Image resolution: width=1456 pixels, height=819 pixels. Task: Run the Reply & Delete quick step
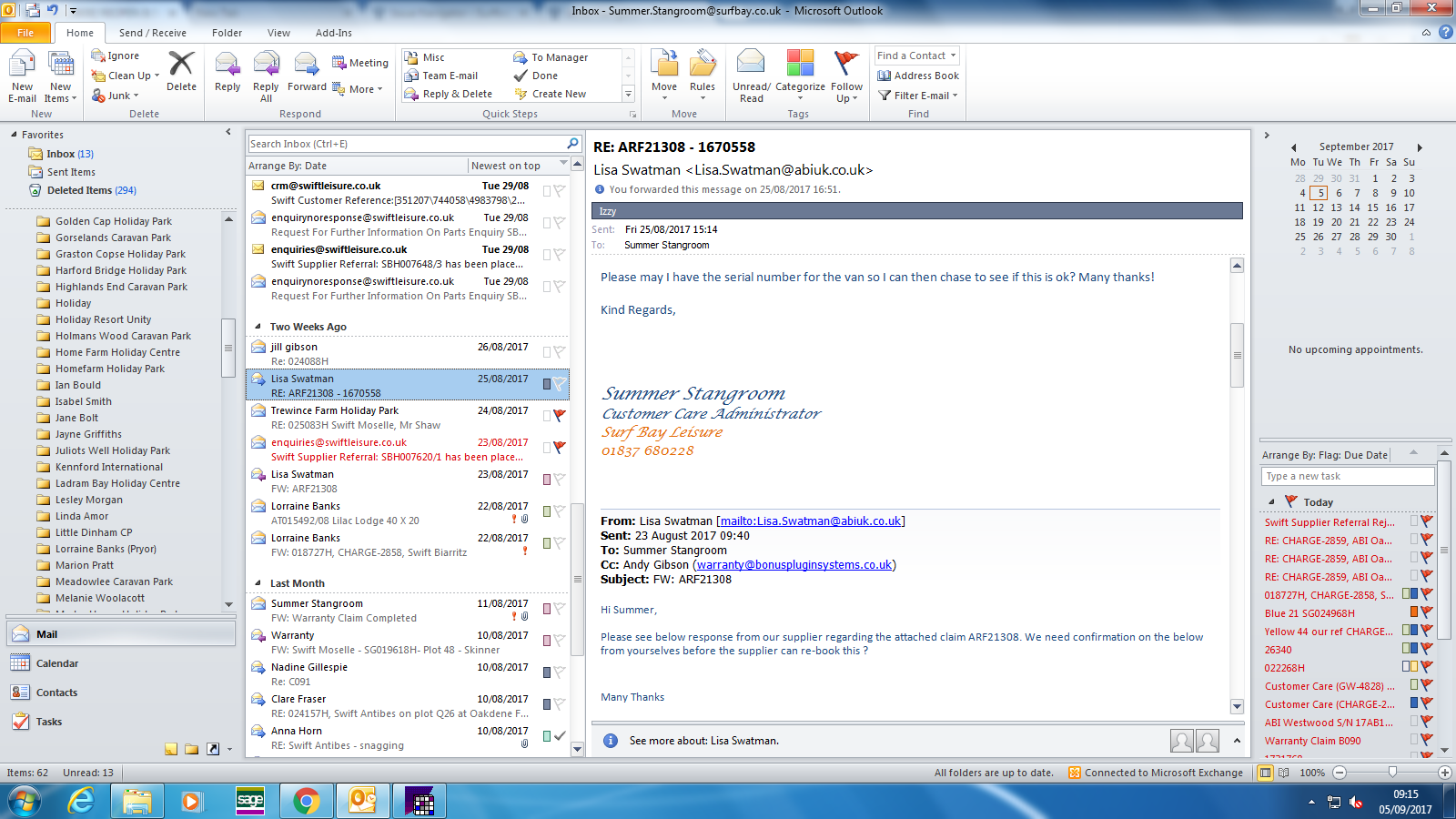449,94
